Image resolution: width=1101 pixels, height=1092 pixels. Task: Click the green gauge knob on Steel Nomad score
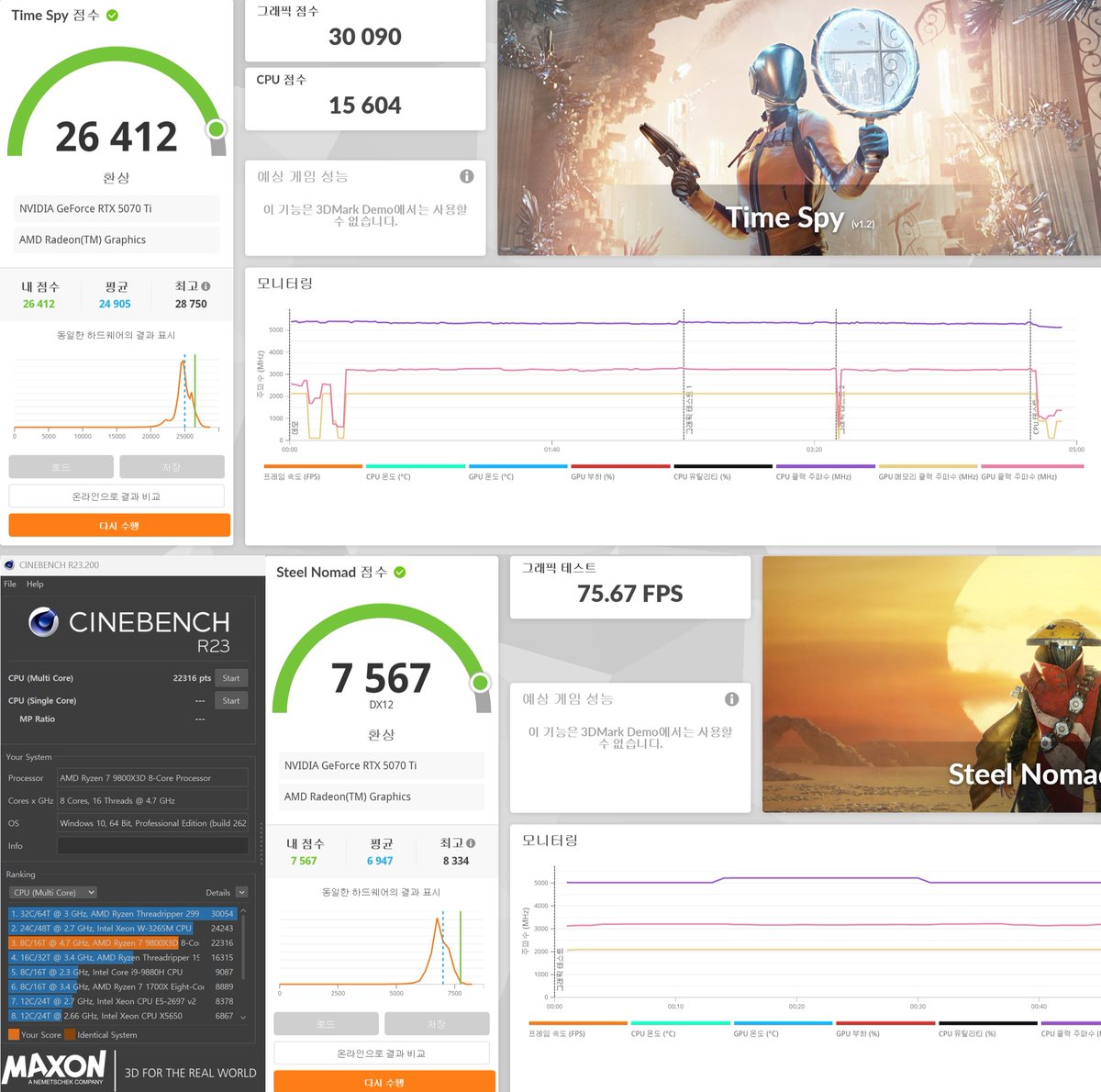480,683
